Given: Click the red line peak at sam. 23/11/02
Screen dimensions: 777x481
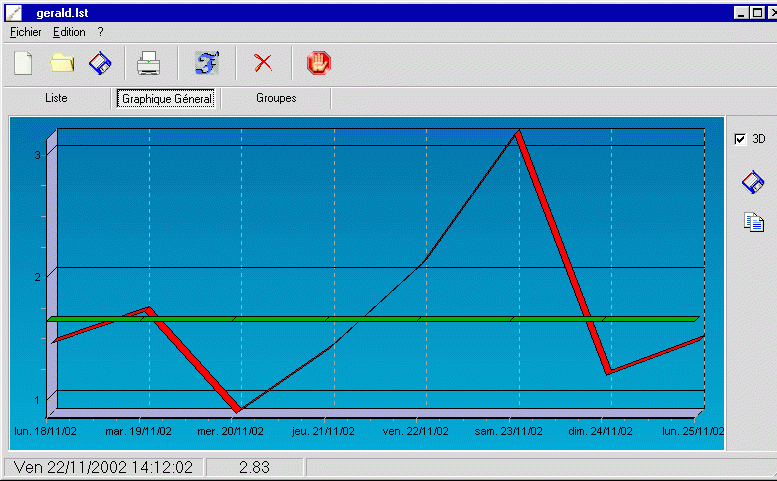Looking at the screenshot, I should 517,132.
